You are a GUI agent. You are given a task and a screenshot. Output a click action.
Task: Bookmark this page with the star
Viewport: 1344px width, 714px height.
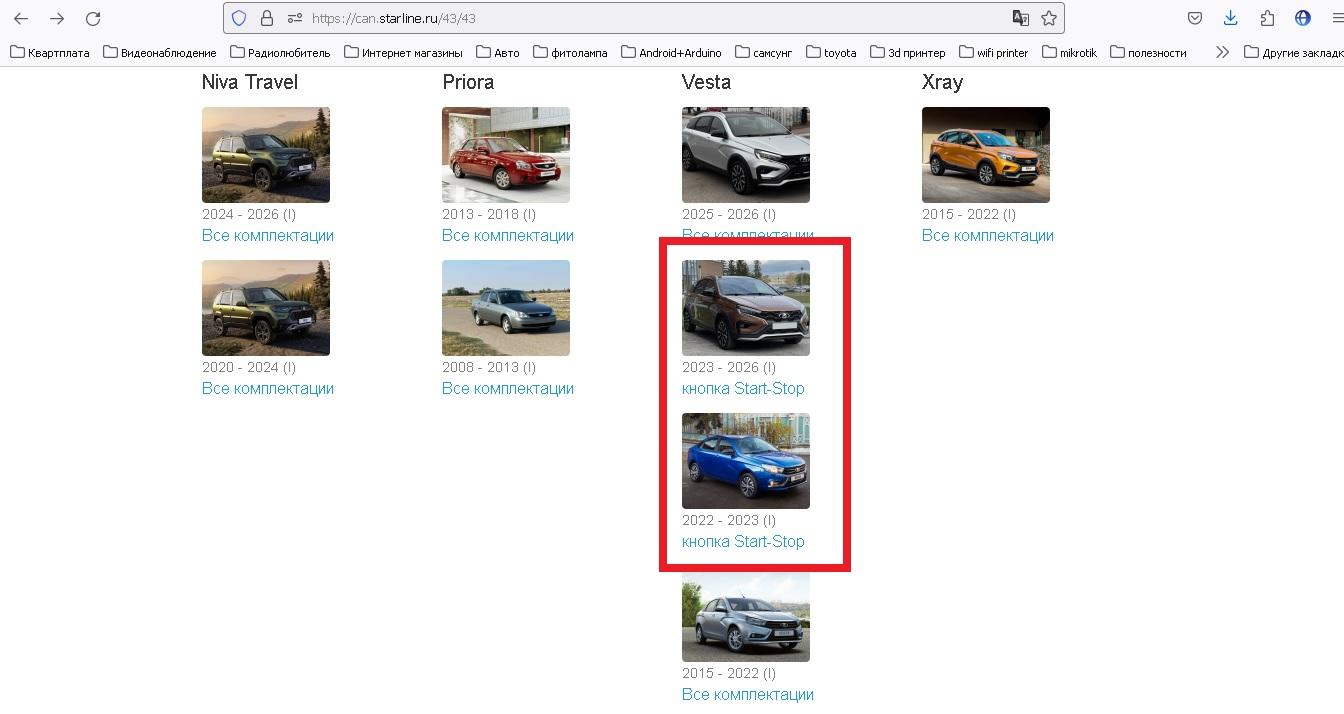(1049, 18)
